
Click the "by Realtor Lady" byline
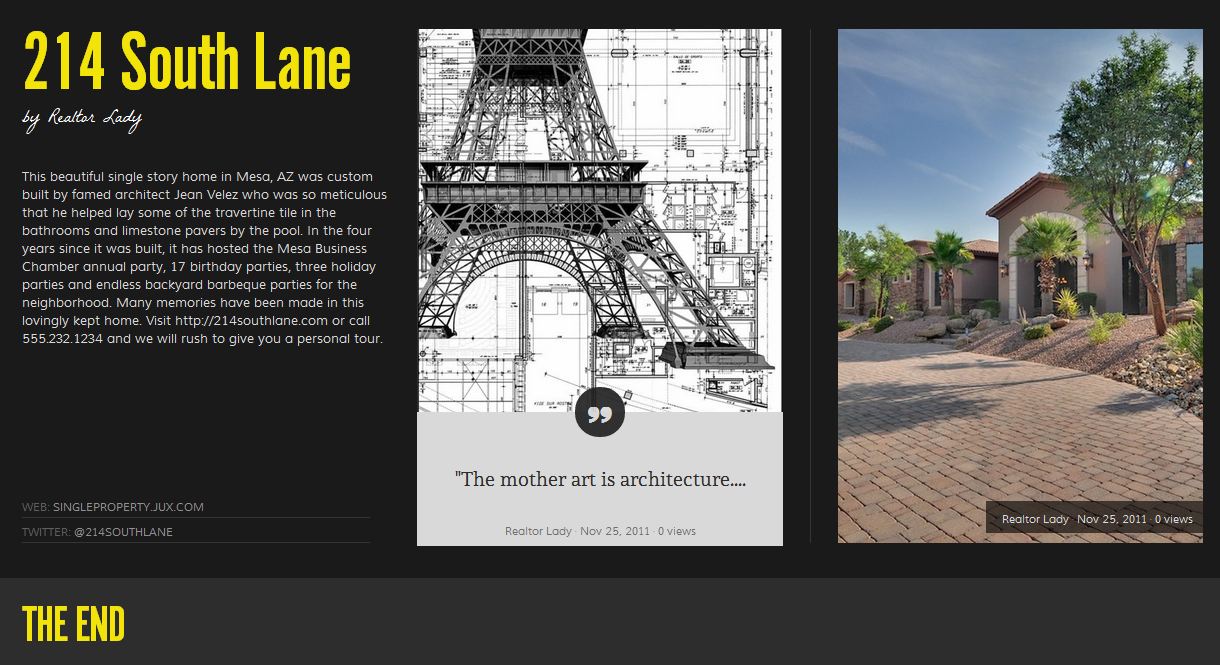tap(82, 119)
